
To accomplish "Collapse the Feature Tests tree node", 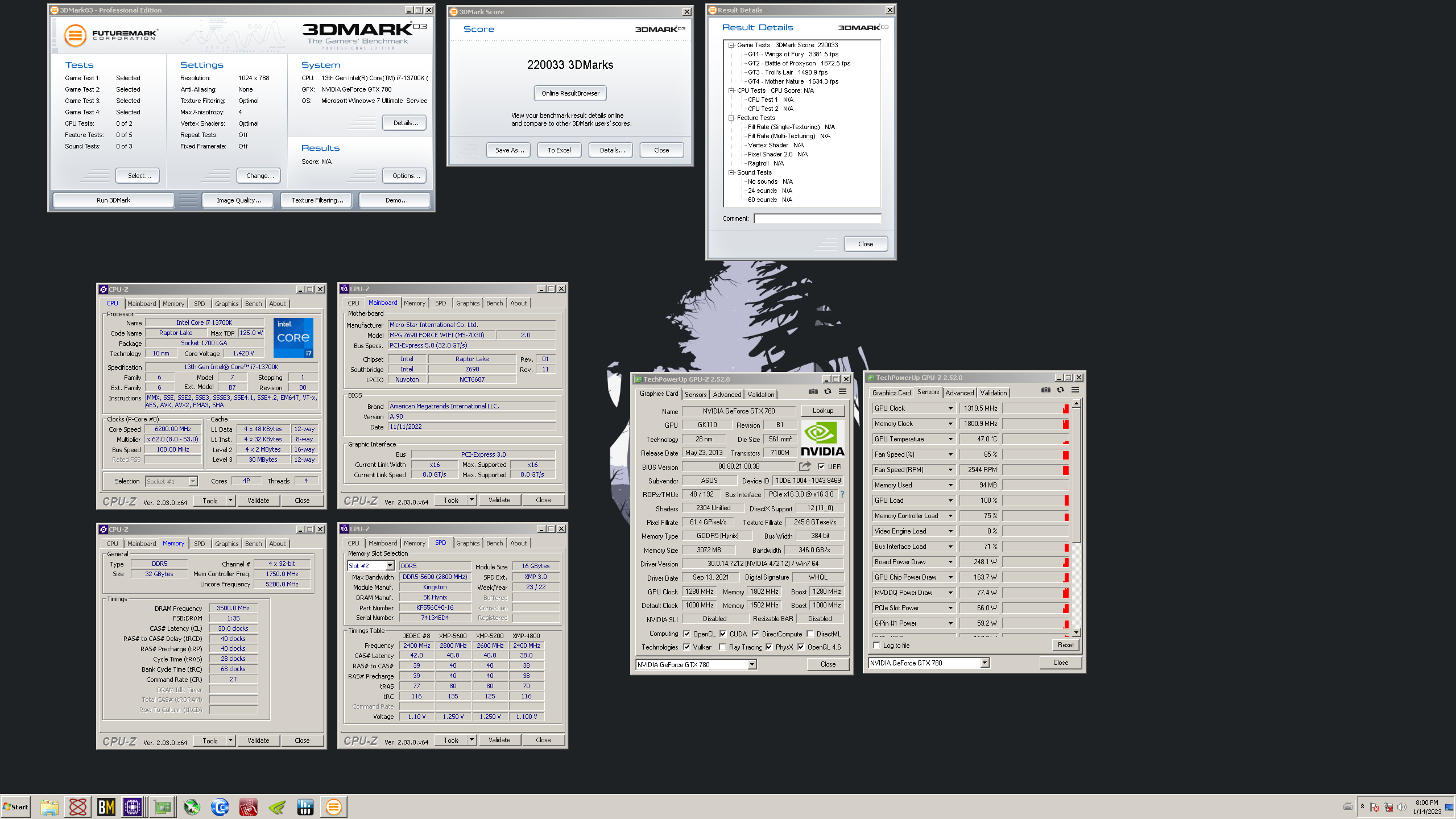I will click(x=731, y=118).
